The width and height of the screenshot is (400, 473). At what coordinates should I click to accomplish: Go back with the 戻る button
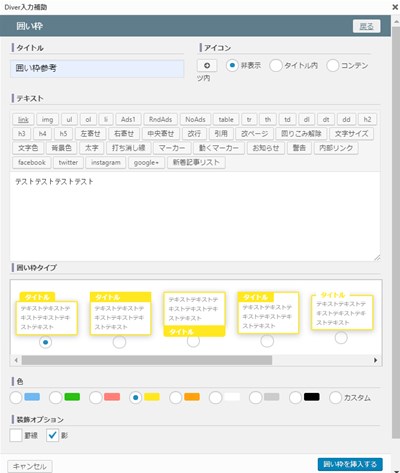point(367,26)
